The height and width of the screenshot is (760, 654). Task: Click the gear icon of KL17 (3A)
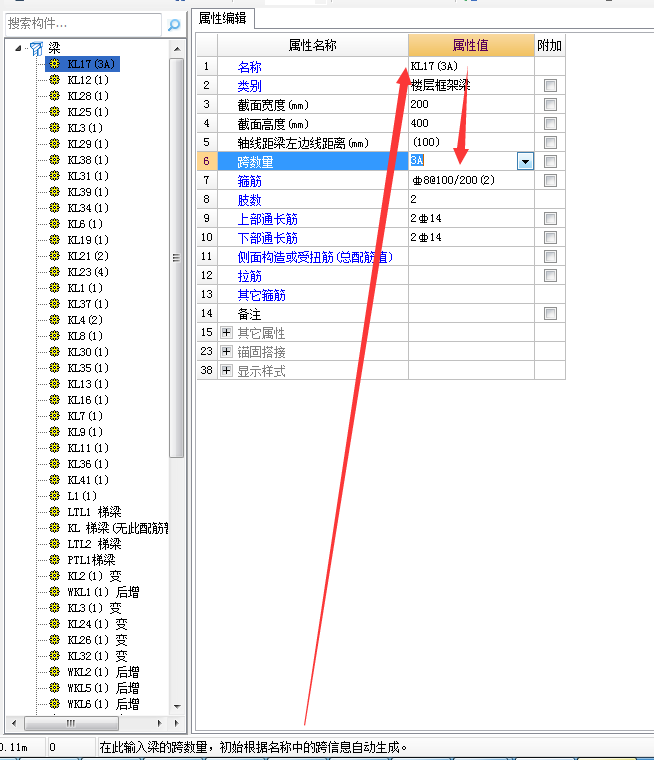[55, 63]
